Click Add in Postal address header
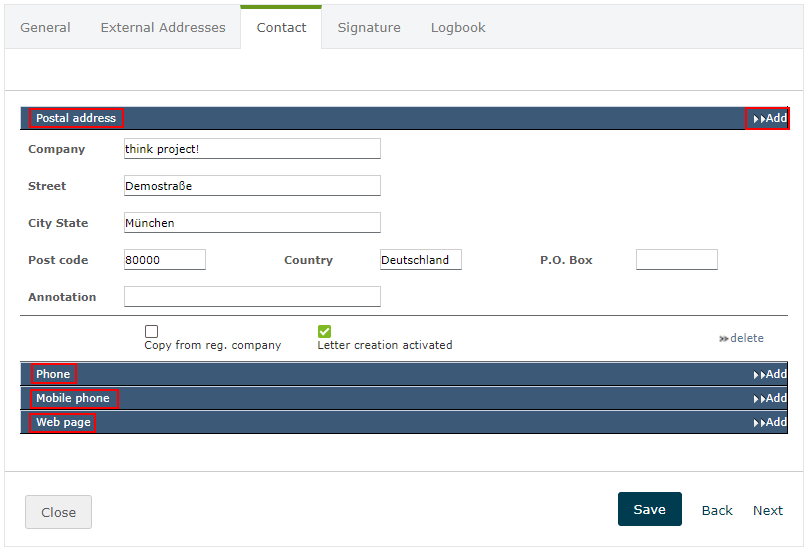Screen dimensions: 808x554 (x=770, y=118)
